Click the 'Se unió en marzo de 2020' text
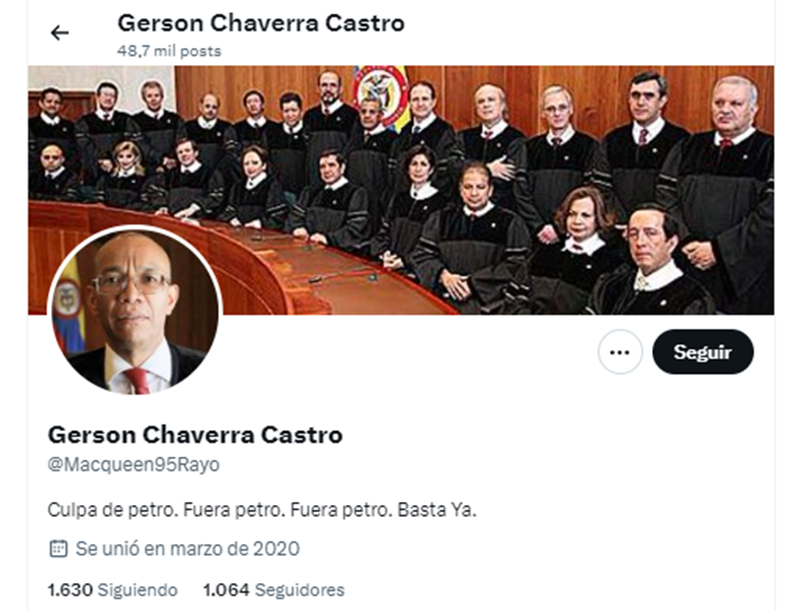This screenshot has width=807, height=610. [188, 549]
